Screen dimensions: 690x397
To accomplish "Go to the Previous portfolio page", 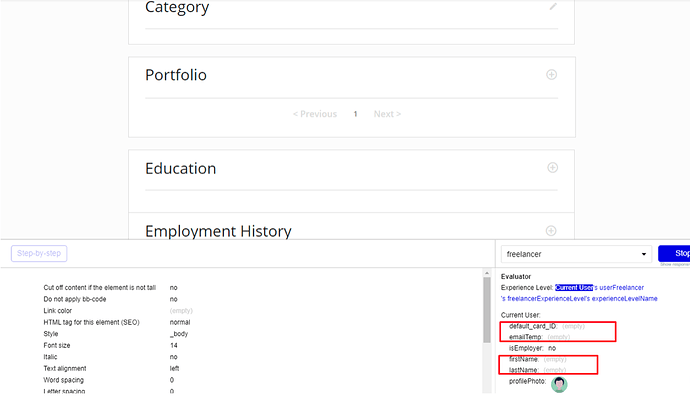I will (315, 114).
